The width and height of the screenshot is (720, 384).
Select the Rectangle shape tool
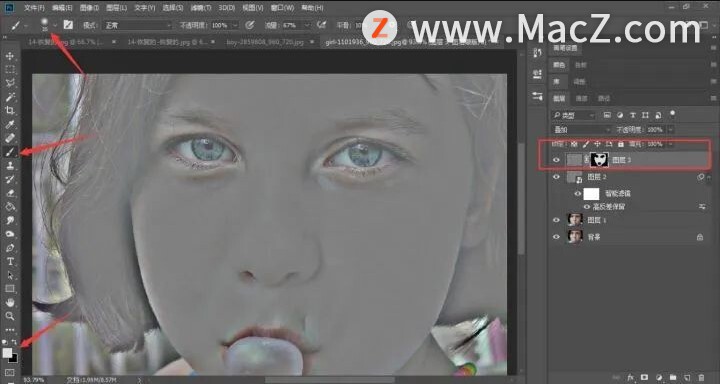[10, 289]
